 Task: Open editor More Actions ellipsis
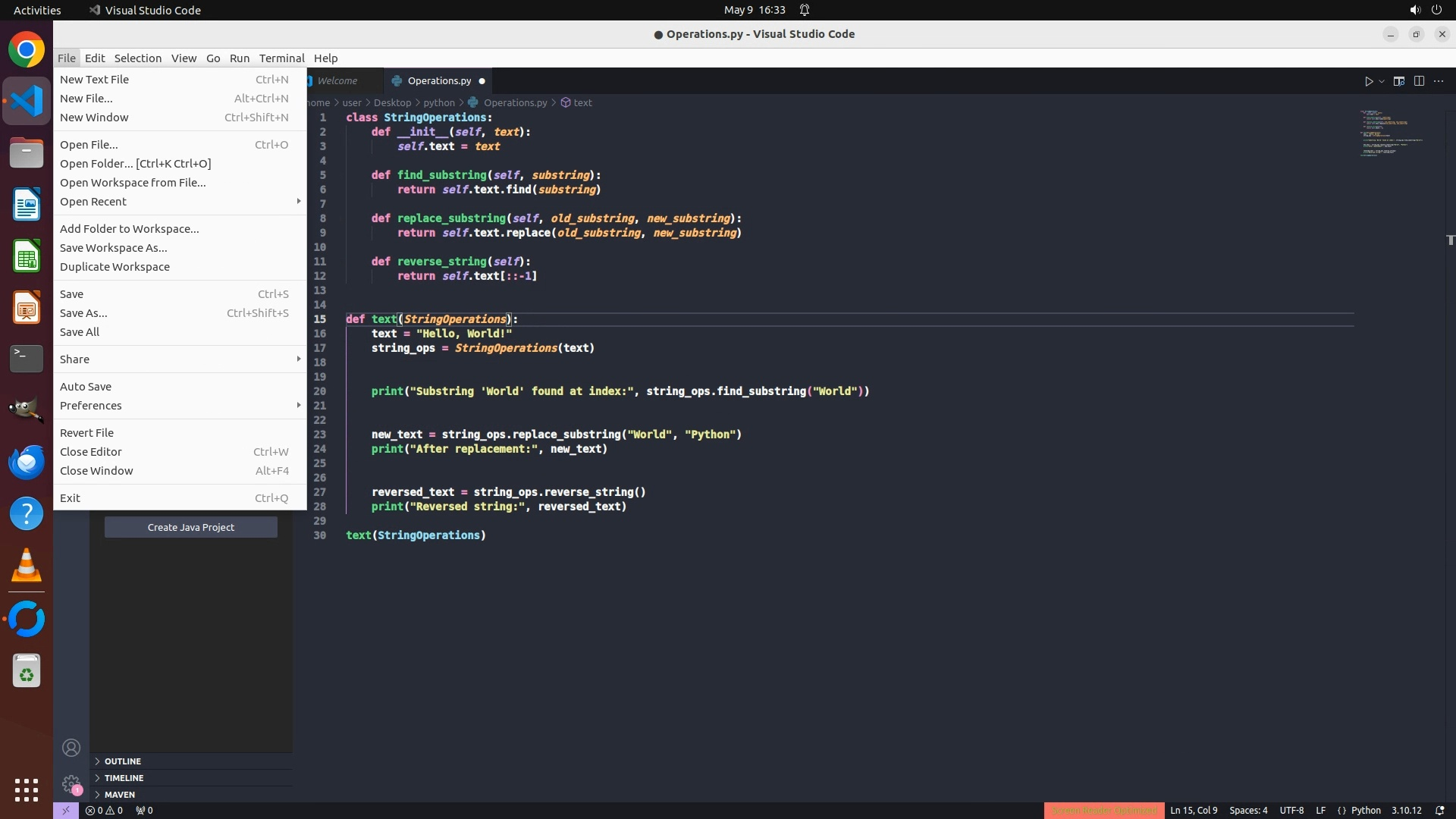tap(1439, 81)
